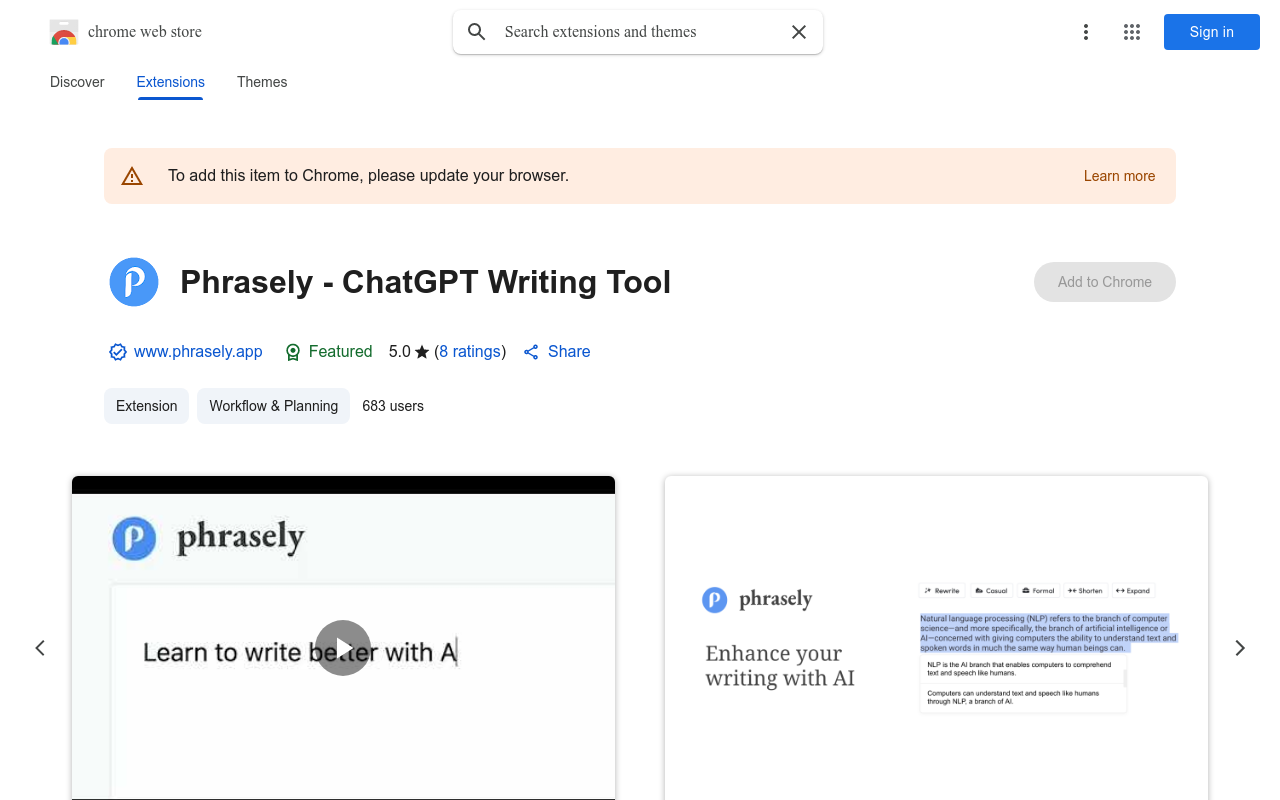Click the Phrasely - ChatGPT Writing Tool title
This screenshot has width=1280, height=800.
coord(426,282)
